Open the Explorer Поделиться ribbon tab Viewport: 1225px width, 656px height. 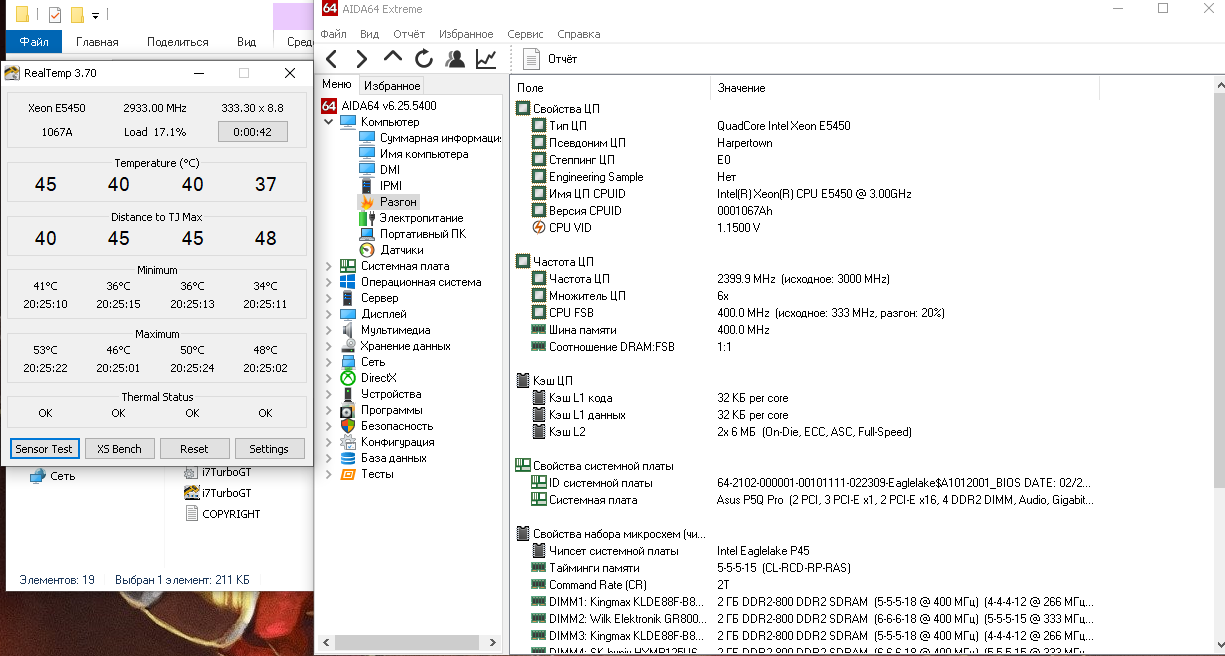[x=177, y=42]
